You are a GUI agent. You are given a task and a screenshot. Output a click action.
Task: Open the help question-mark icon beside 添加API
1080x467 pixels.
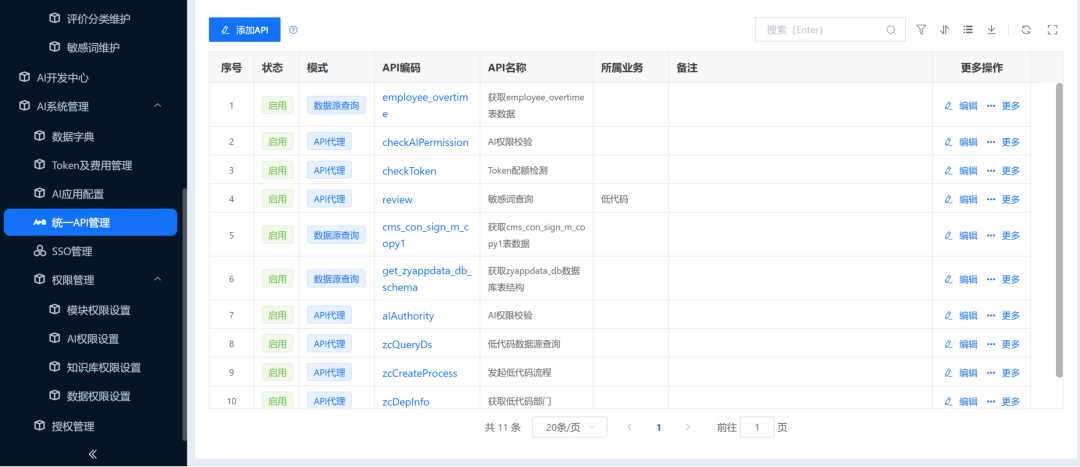tap(293, 30)
